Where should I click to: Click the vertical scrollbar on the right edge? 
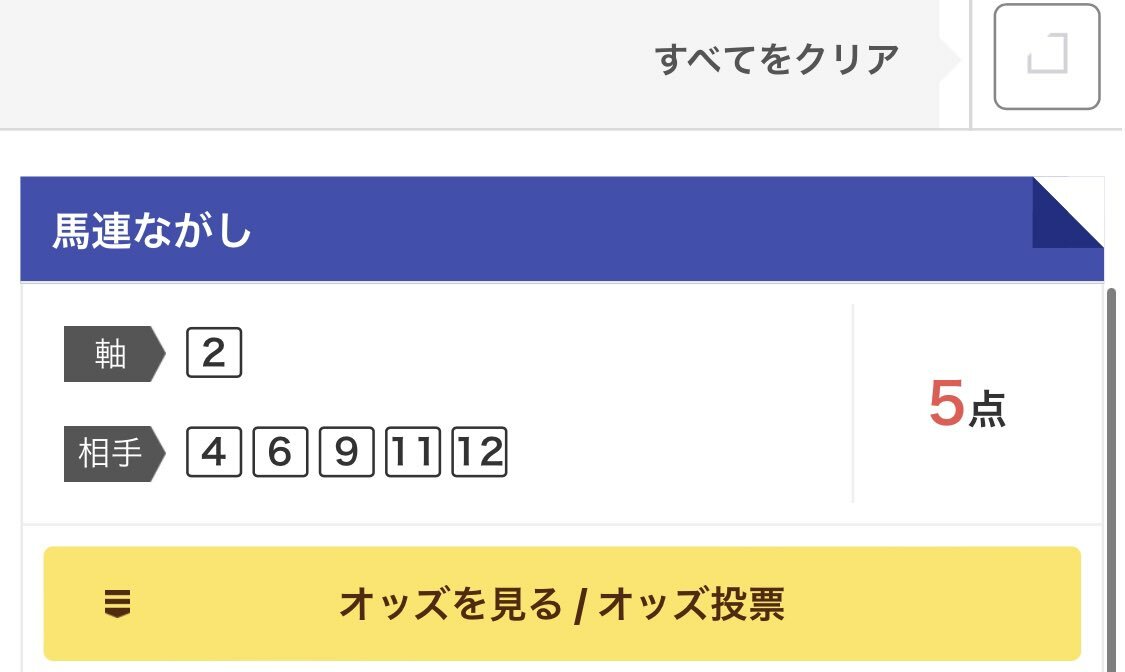pos(1112,479)
